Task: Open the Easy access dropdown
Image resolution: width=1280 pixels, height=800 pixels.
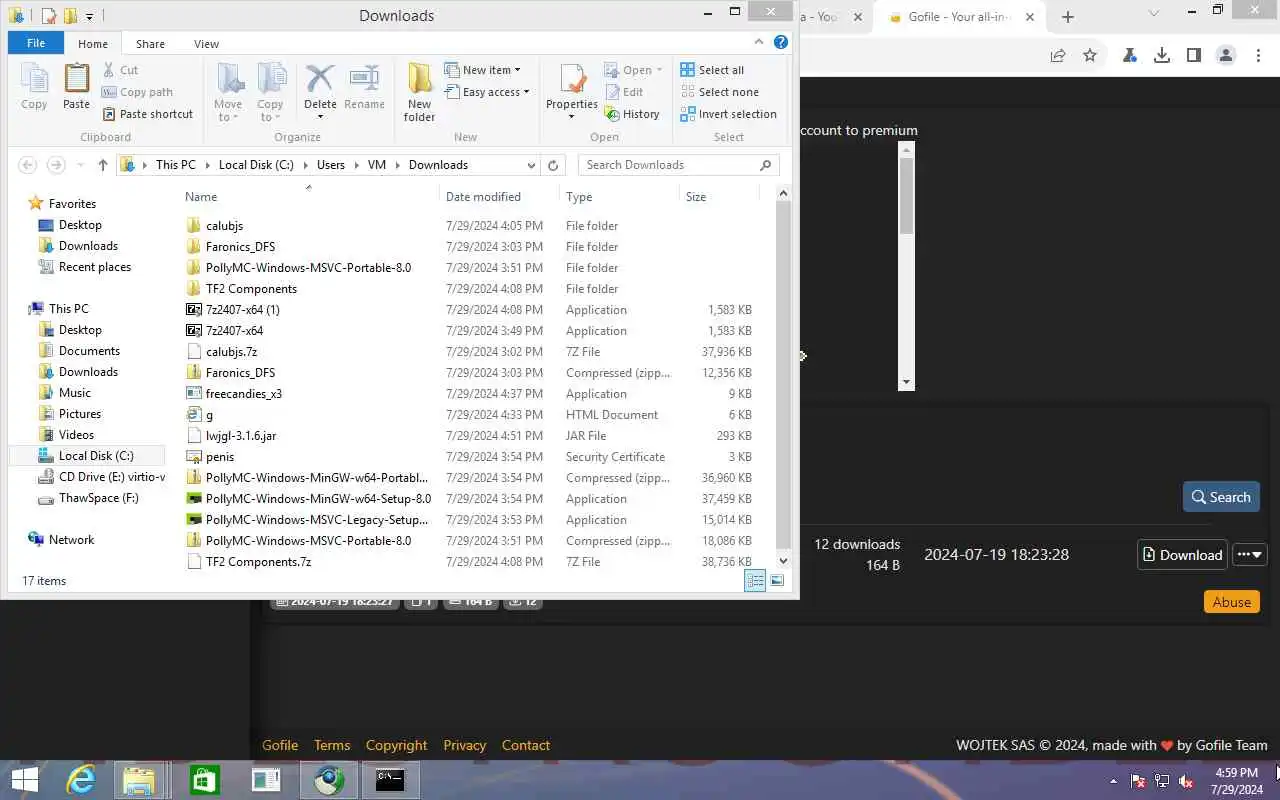Action: pyautogui.click(x=487, y=92)
